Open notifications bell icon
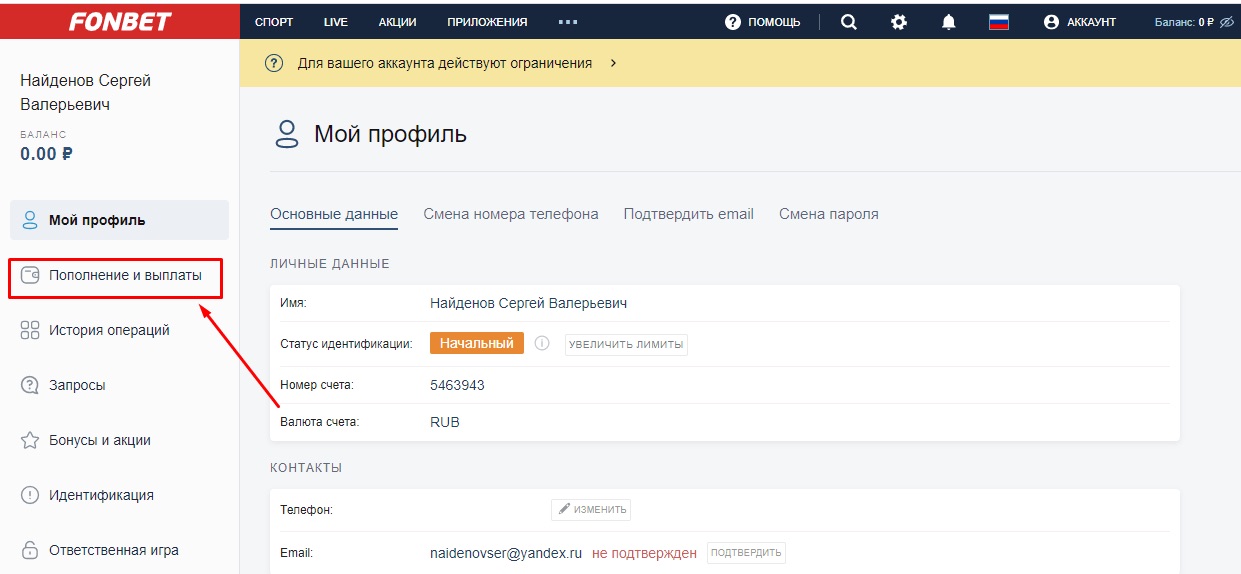The width and height of the screenshot is (1241, 574). [x=949, y=22]
